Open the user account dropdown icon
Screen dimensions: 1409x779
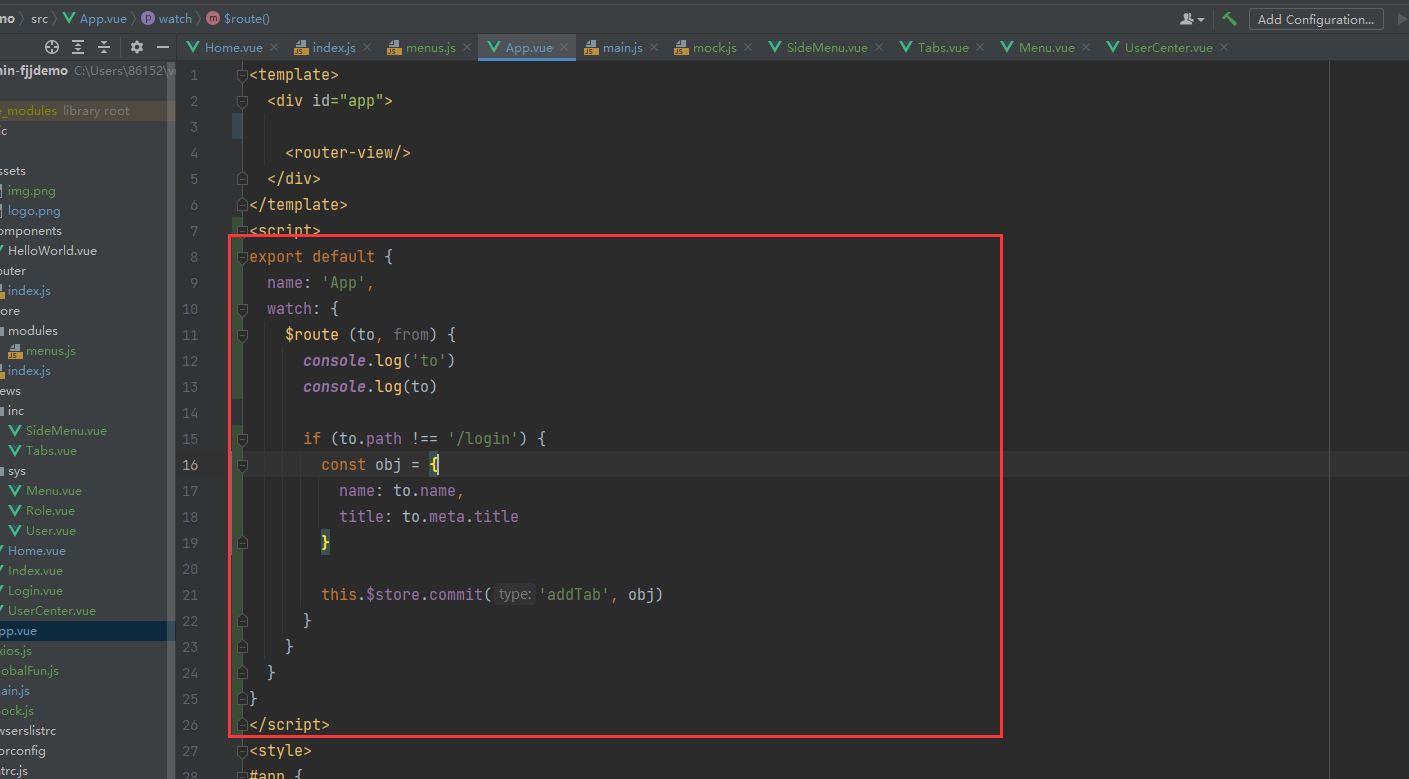click(x=1191, y=19)
